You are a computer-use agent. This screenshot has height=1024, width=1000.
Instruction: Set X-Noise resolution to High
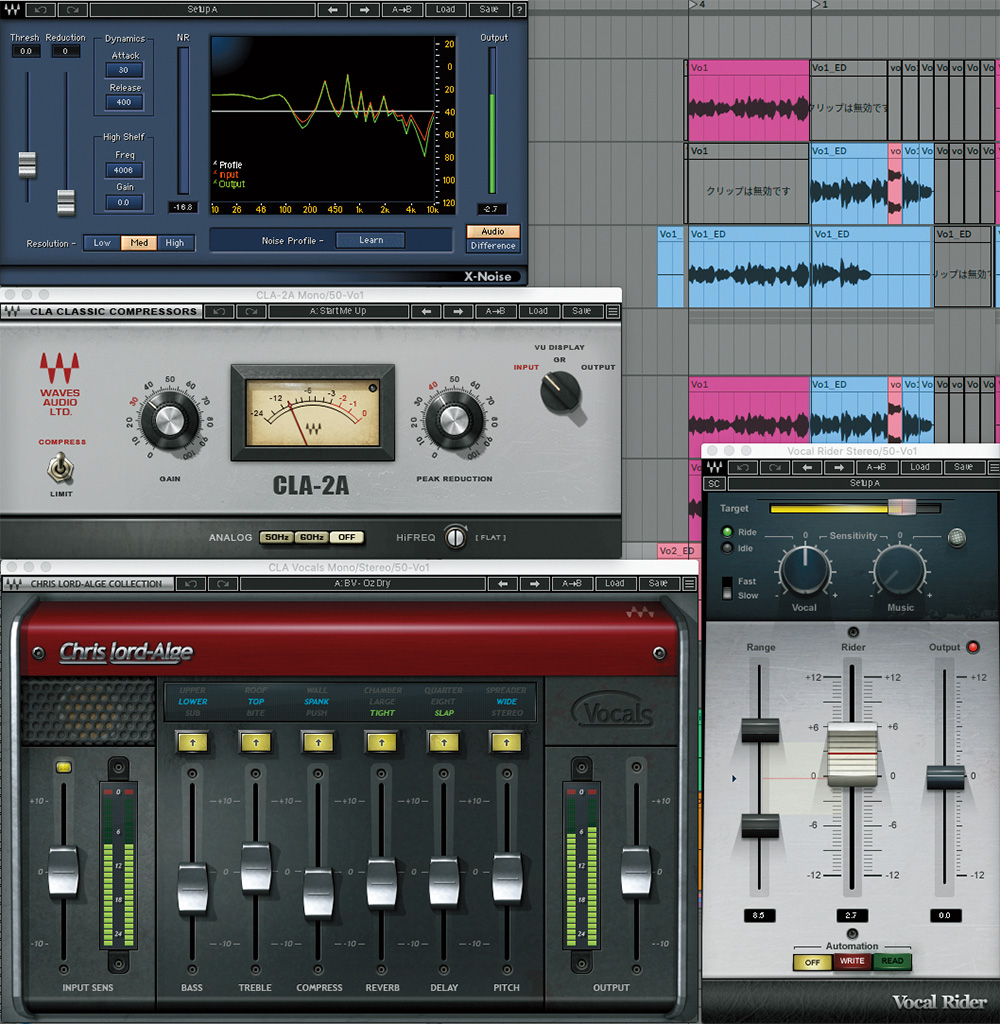[175, 243]
